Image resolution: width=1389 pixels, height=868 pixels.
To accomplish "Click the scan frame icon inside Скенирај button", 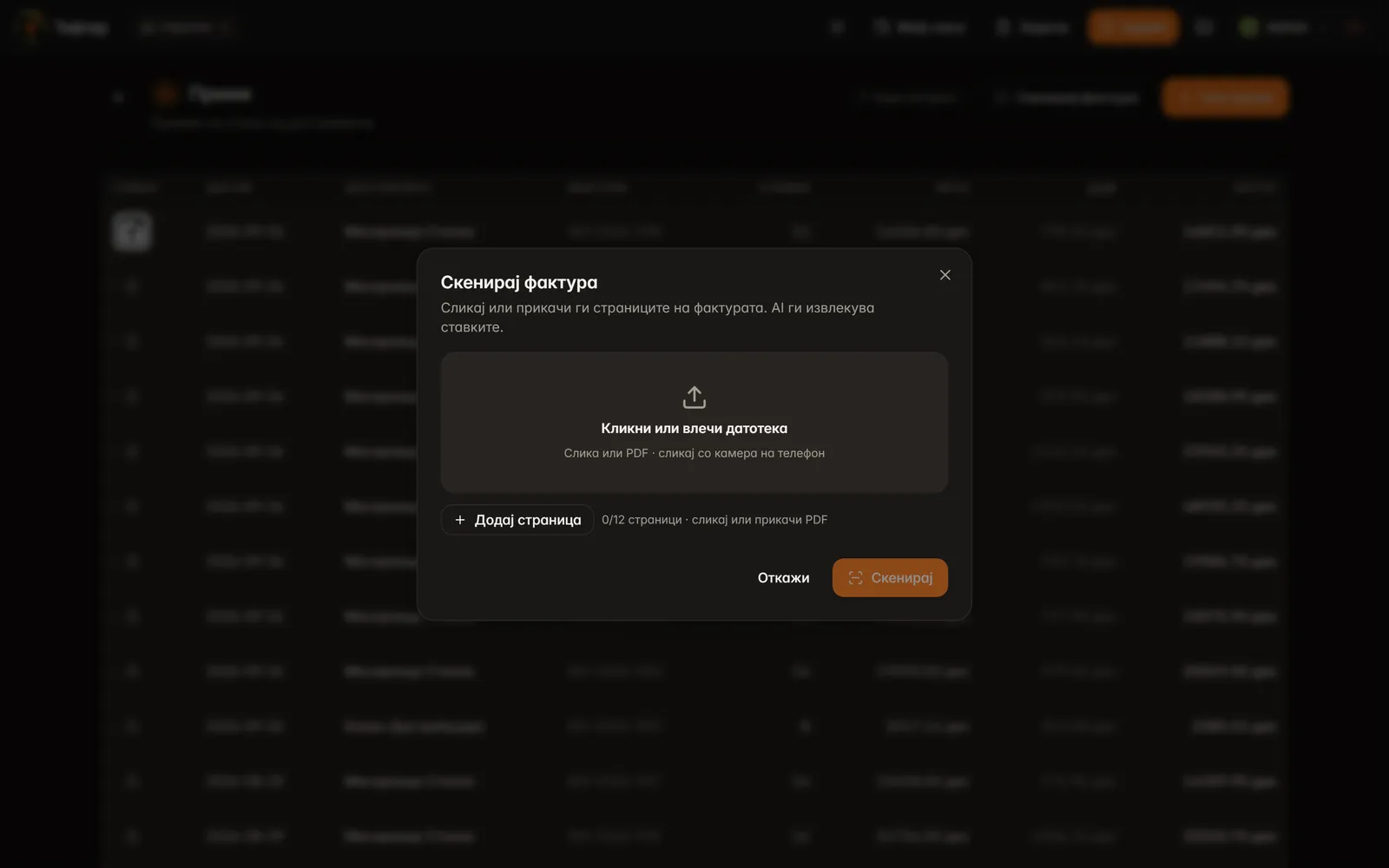I will click(855, 578).
